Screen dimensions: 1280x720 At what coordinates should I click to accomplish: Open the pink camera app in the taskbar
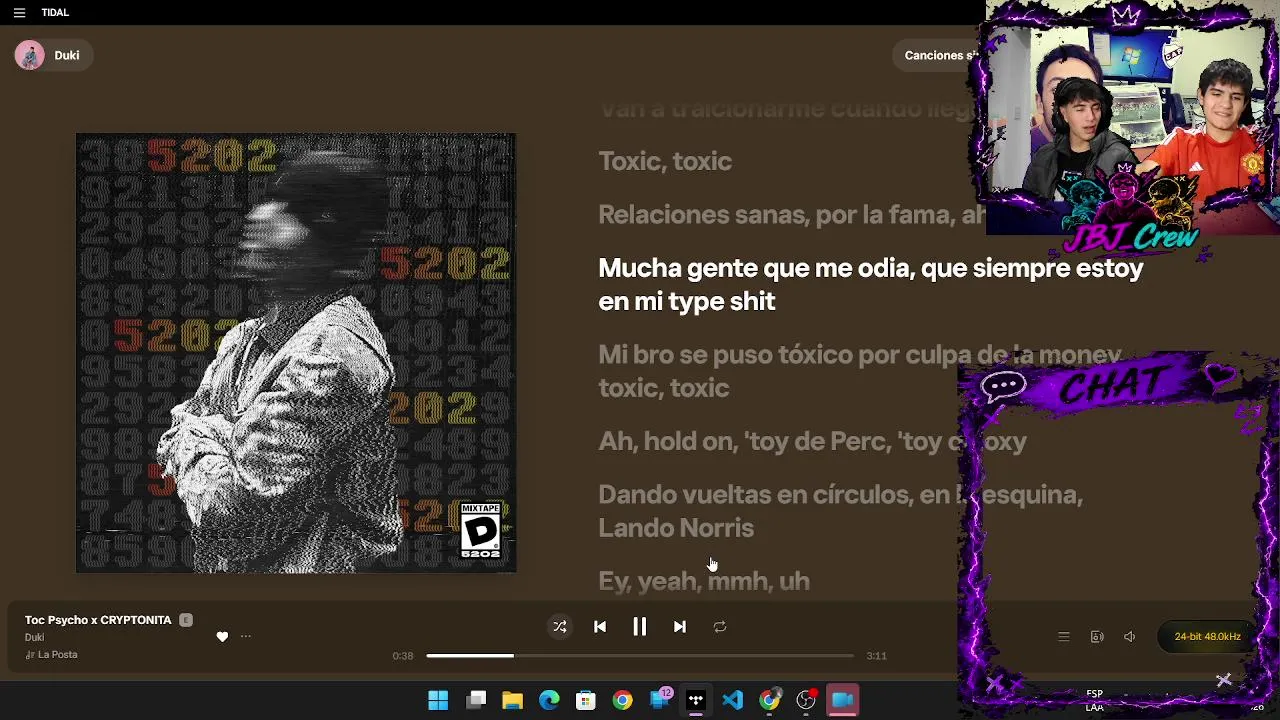click(842, 701)
